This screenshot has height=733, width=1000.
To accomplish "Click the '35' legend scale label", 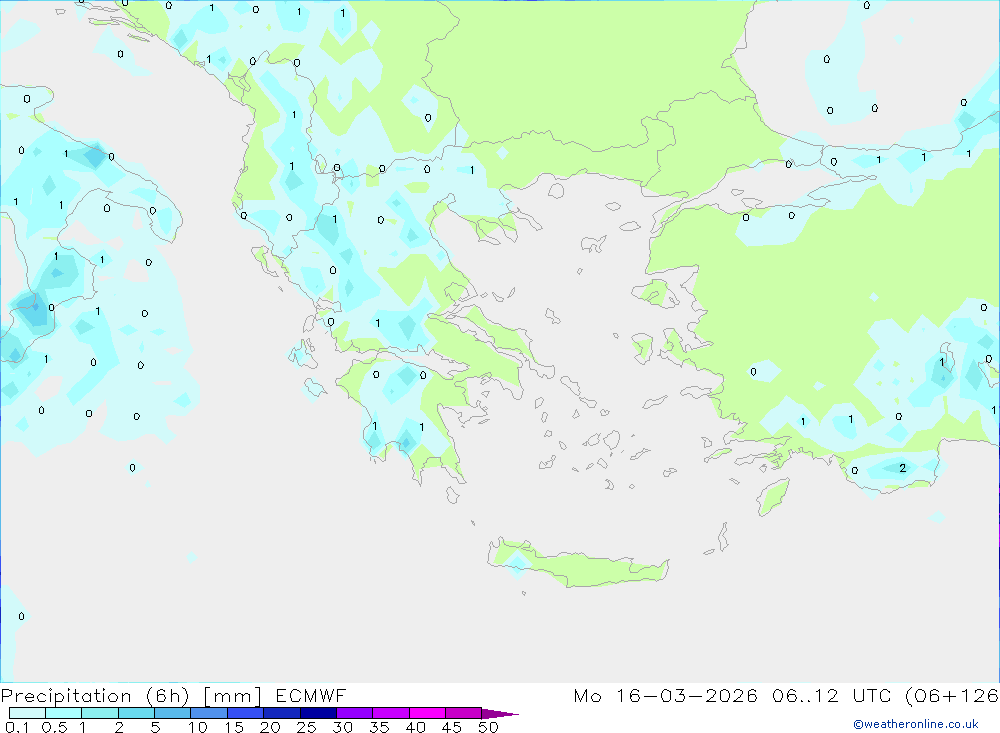I will pyautogui.click(x=379, y=727).
